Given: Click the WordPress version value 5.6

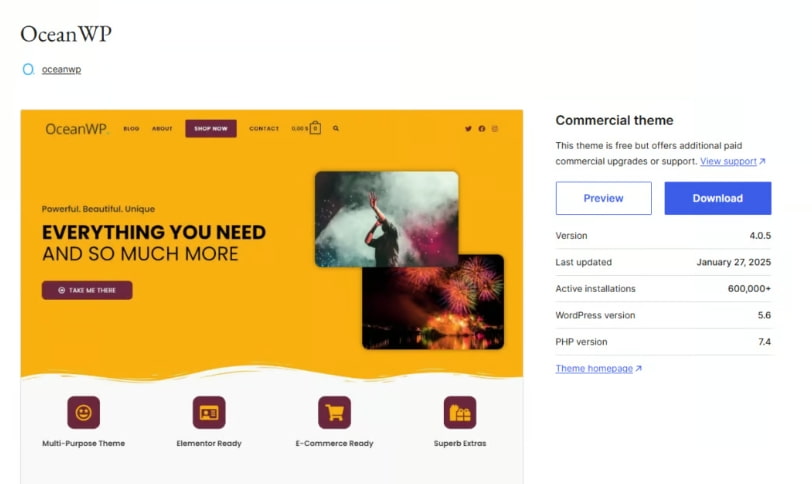Looking at the screenshot, I should click(764, 315).
